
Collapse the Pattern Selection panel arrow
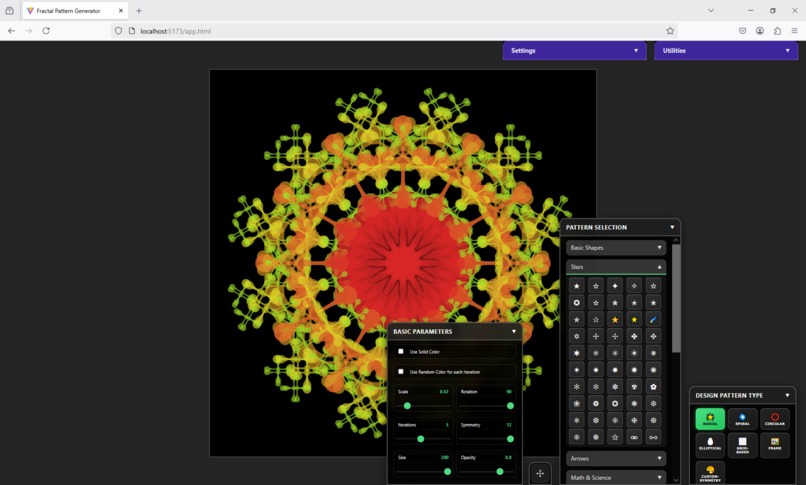coord(672,227)
